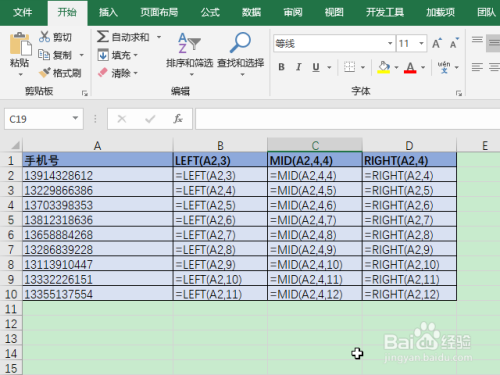Viewport: 500px width, 375px height.
Task: Select row 5 header
Action: point(11,220)
